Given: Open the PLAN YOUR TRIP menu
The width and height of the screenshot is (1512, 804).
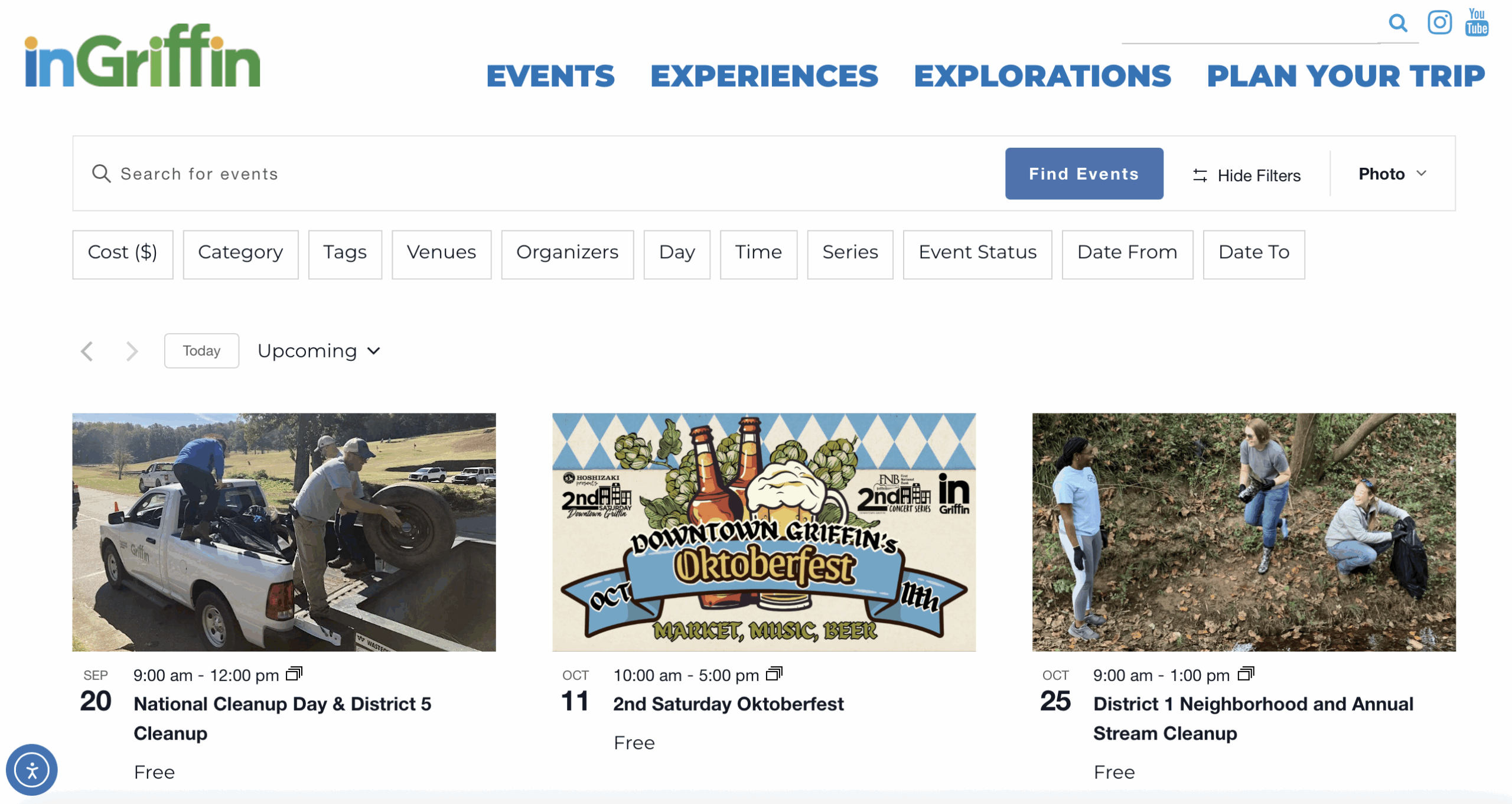Looking at the screenshot, I should point(1345,76).
